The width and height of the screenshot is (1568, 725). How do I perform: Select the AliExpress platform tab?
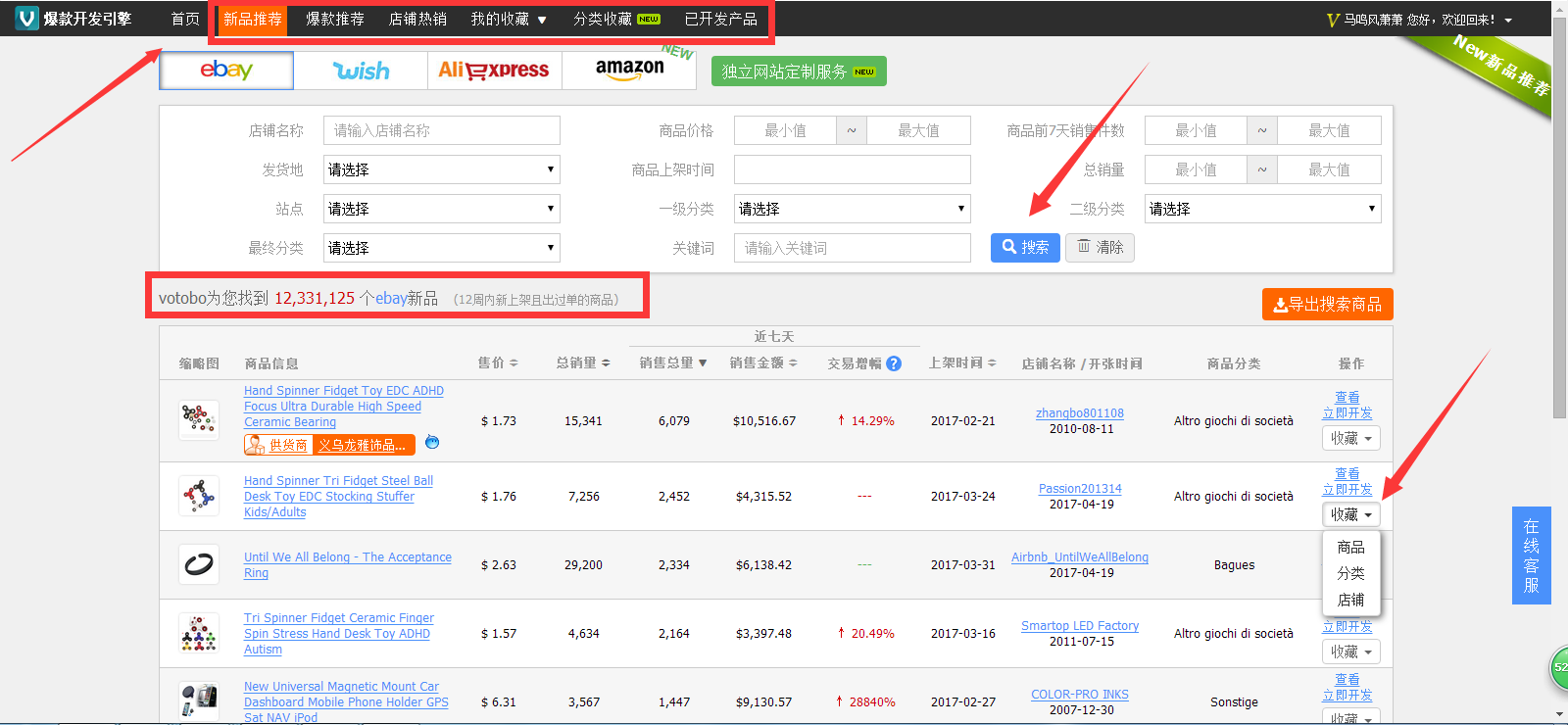click(x=494, y=71)
